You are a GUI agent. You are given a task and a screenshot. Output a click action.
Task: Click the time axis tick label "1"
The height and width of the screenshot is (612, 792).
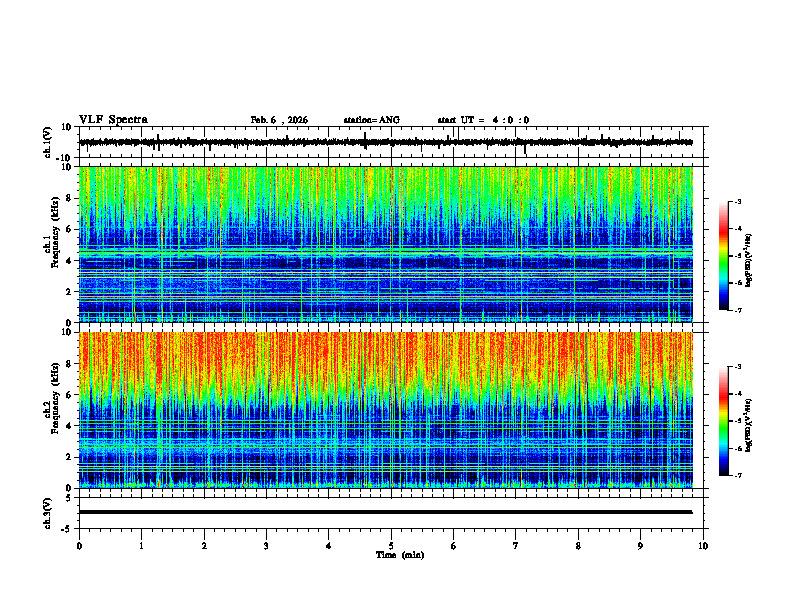pyautogui.click(x=141, y=546)
